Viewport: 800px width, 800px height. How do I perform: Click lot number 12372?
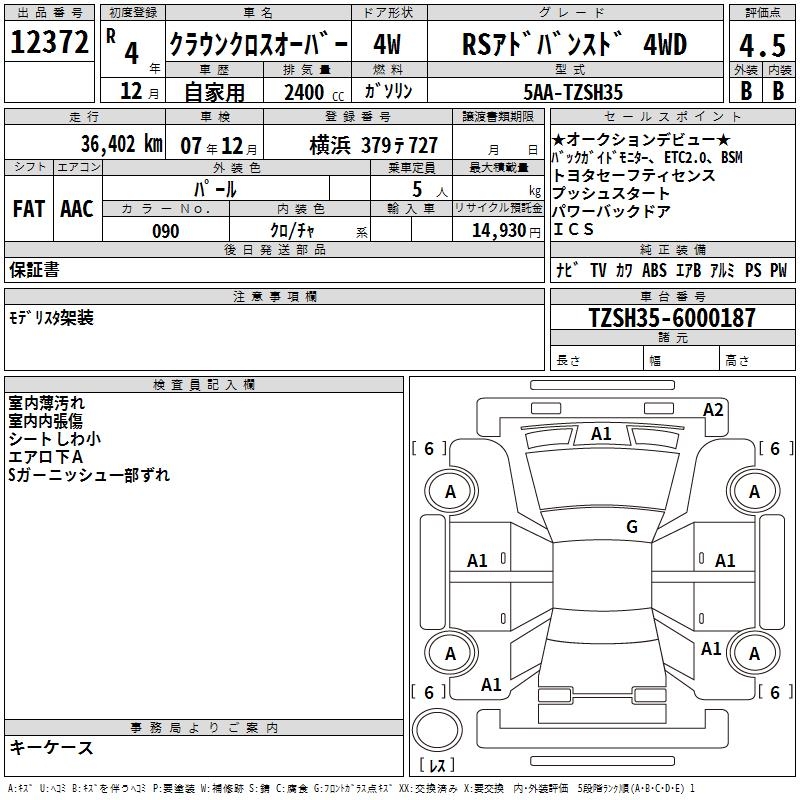coord(49,42)
